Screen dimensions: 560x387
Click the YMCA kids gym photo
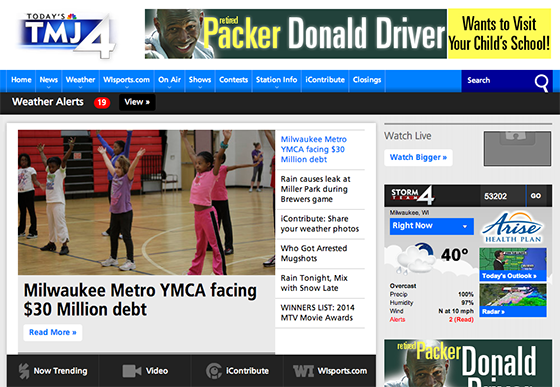146,202
